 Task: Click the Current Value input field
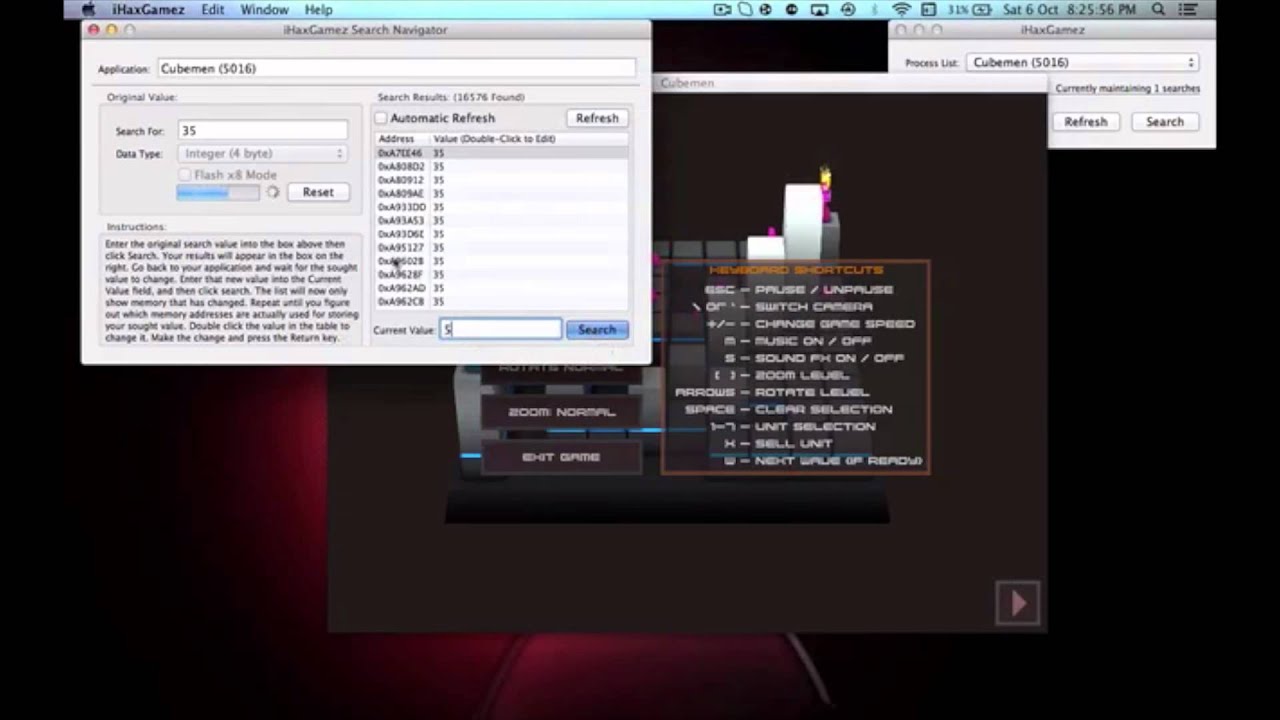[501, 329]
